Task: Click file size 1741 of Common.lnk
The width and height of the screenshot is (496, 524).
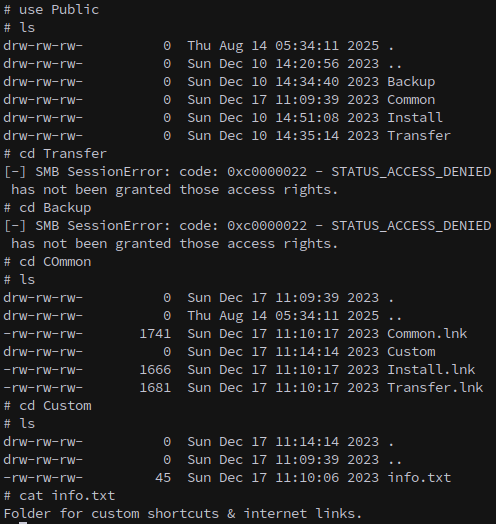Action: (155, 334)
